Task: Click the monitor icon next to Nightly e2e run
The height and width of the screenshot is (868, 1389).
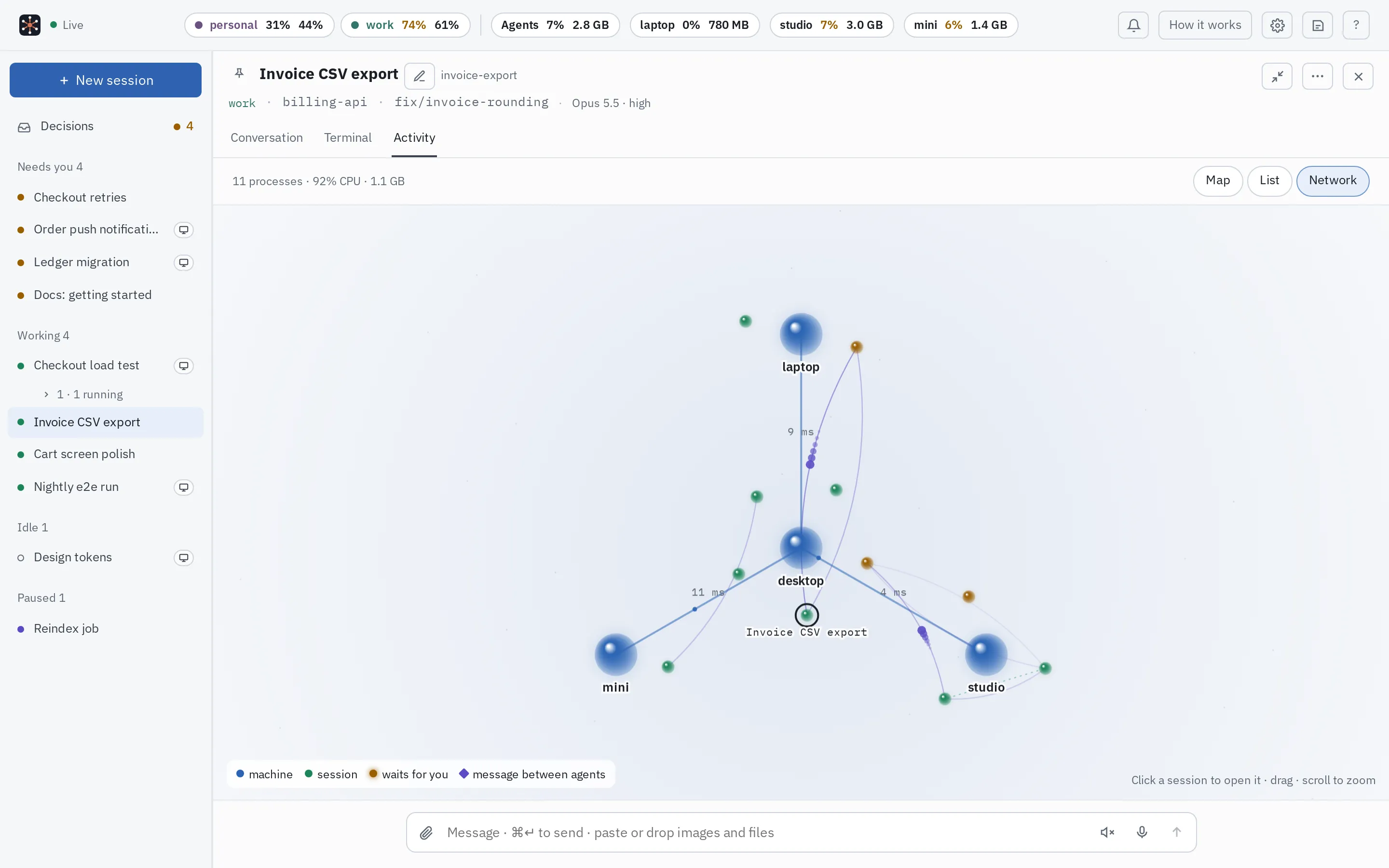Action: 184,488
